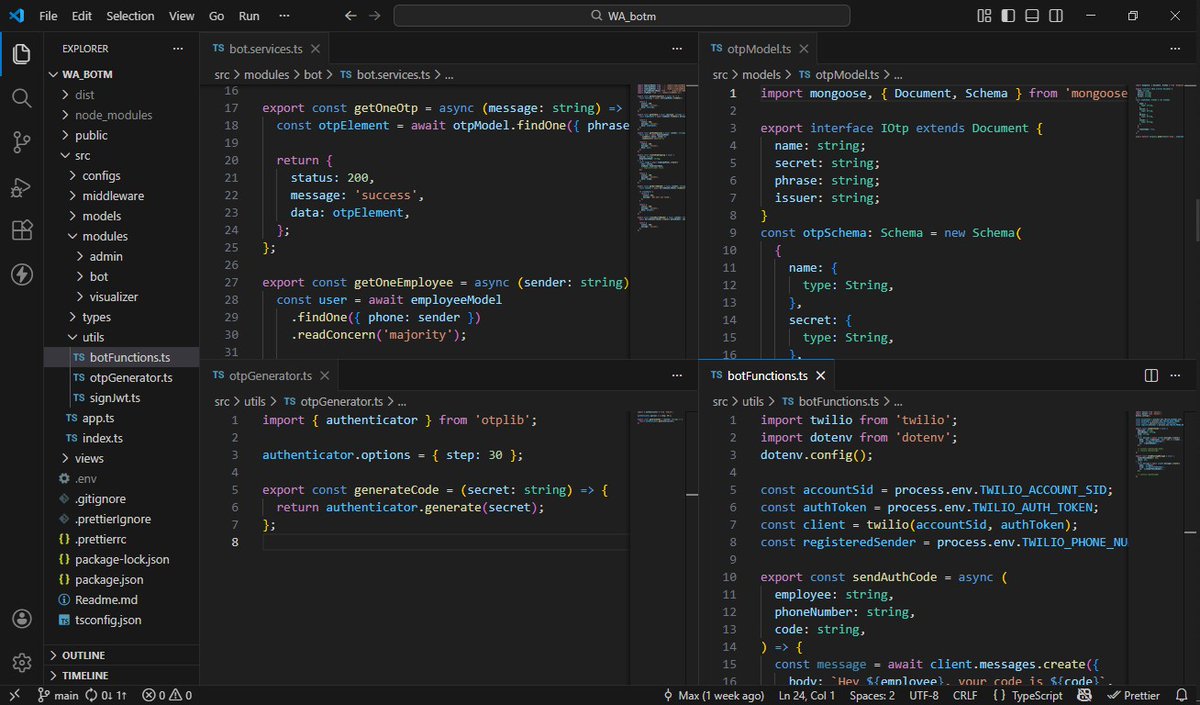Viewport: 1200px width, 705px height.
Task: Expand the dist folder
Action: pyautogui.click(x=121, y=95)
